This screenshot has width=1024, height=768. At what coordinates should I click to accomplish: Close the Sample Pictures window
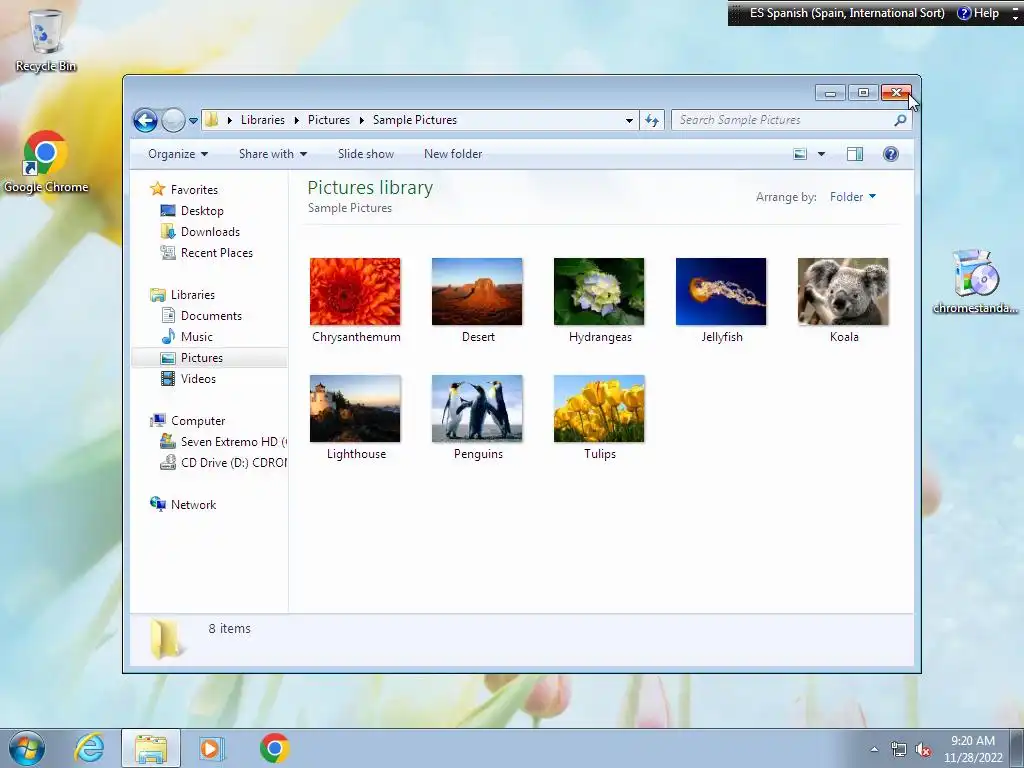(897, 93)
